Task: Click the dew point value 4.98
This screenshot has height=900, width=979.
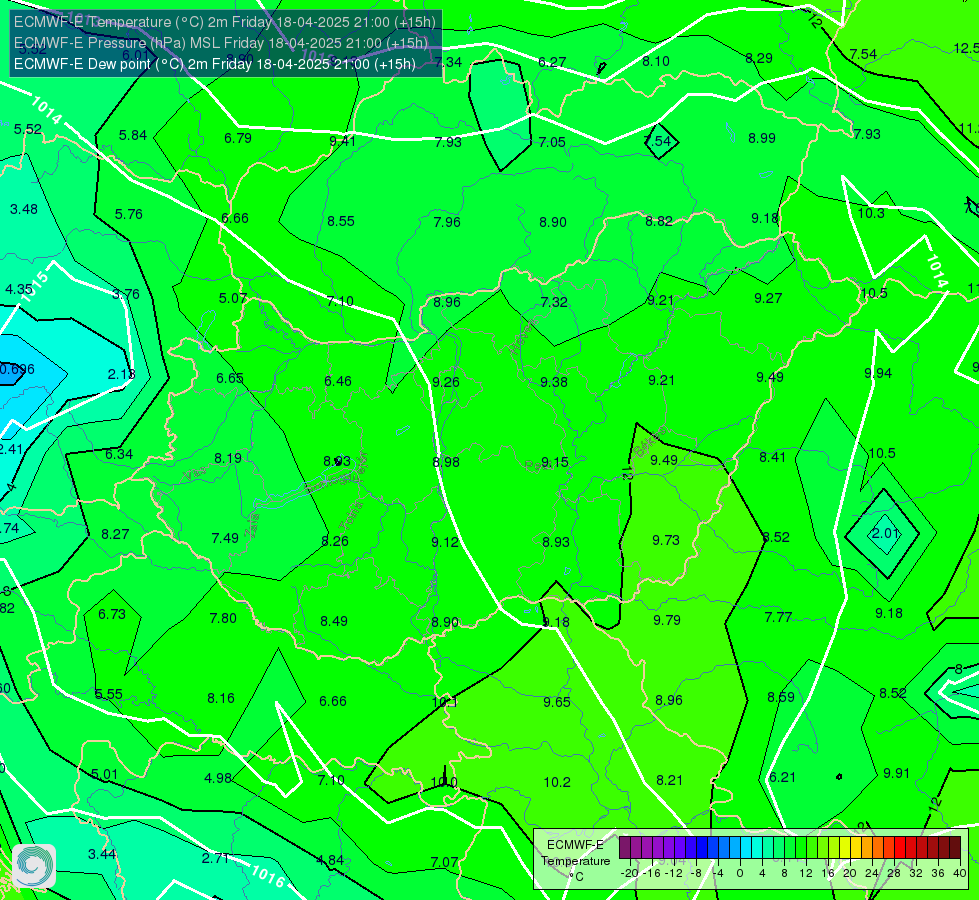Action: pyautogui.click(x=218, y=778)
